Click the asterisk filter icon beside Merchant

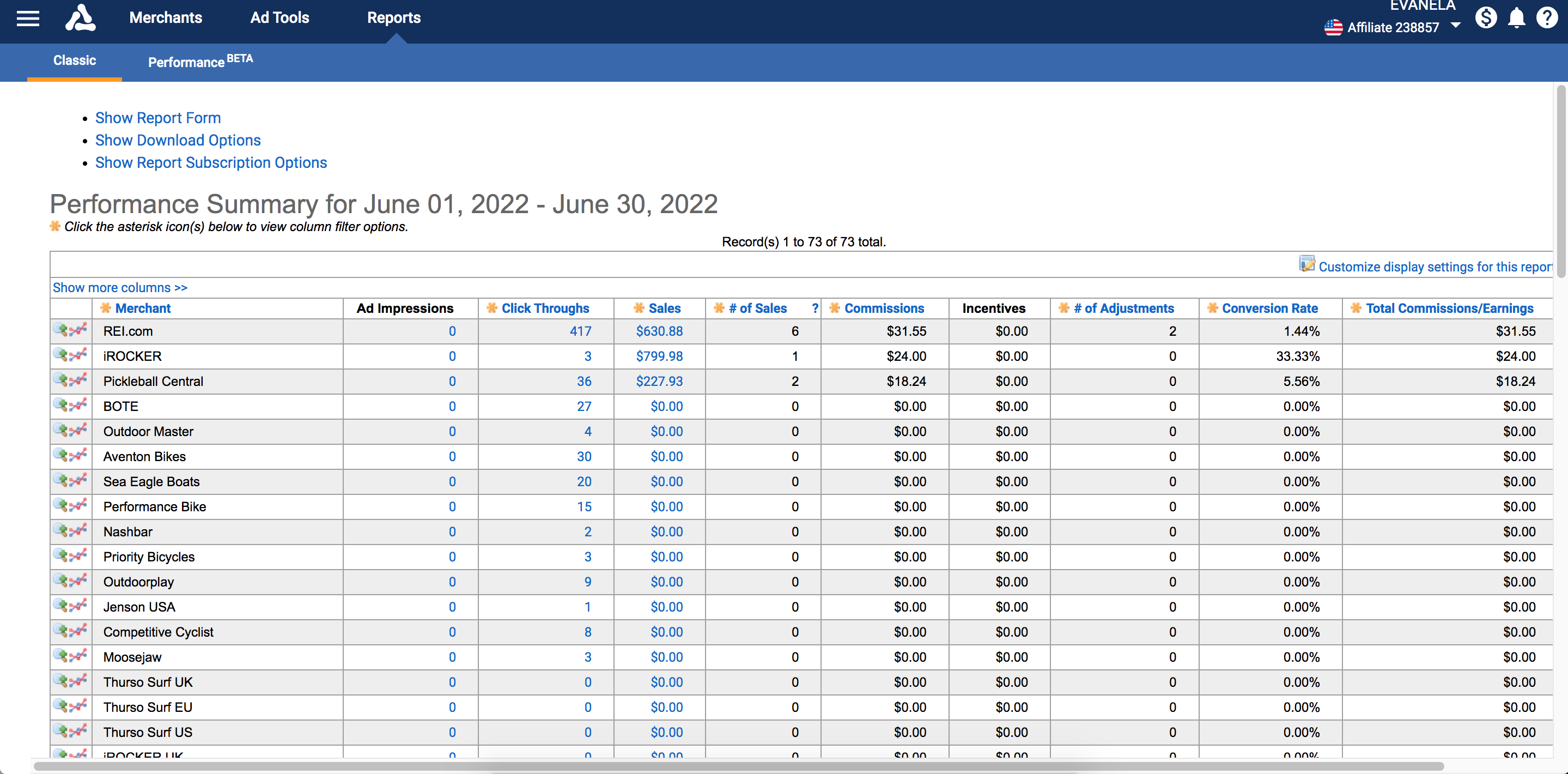(x=105, y=307)
